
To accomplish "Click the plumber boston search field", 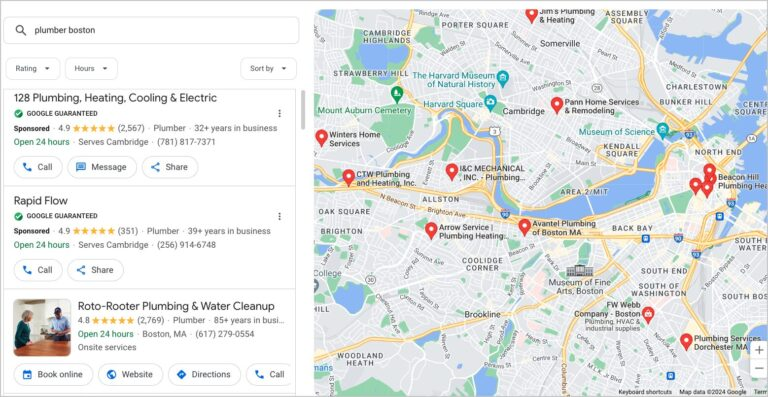I will tap(151, 30).
